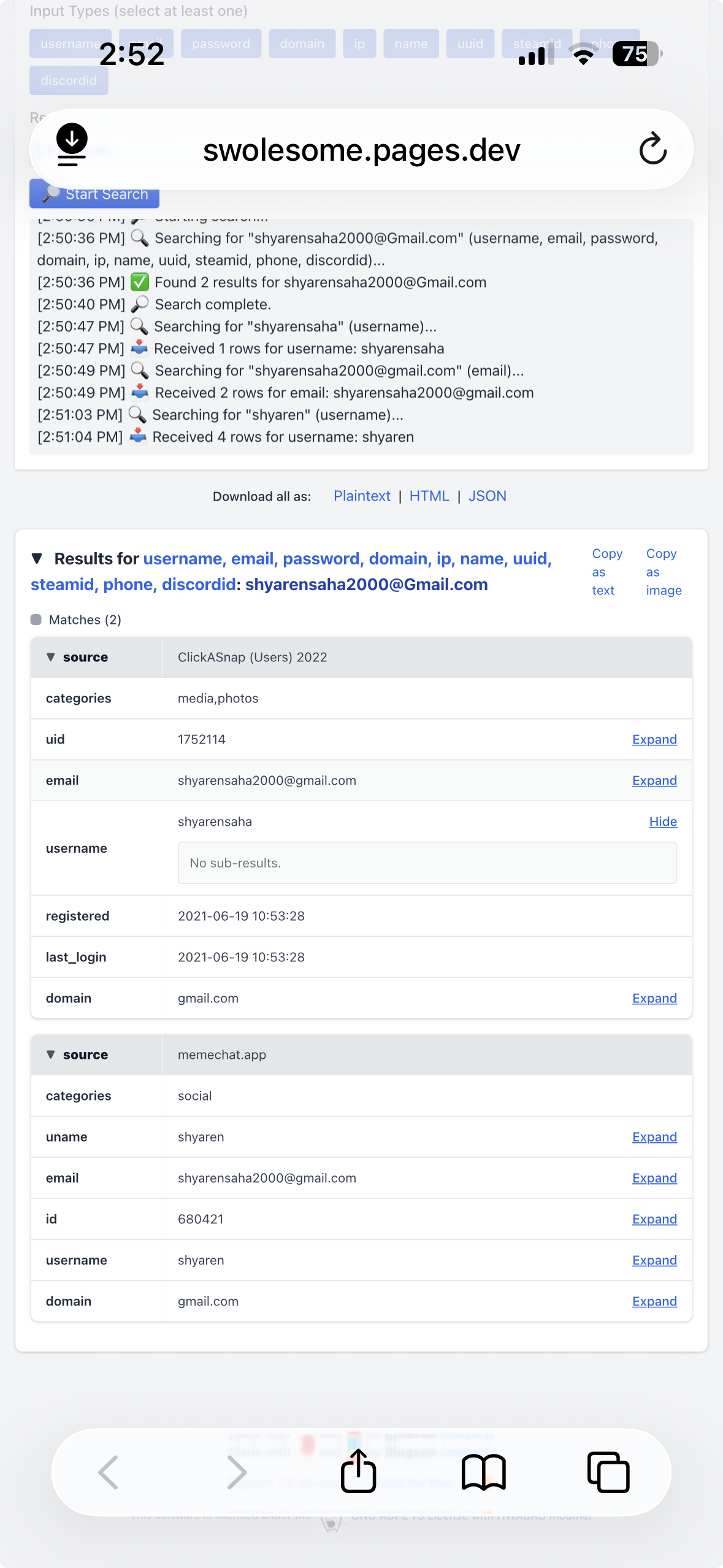Viewport: 723px width, 1568px height.
Task: Collapse the Results section disclosure triangle
Action: click(37, 558)
